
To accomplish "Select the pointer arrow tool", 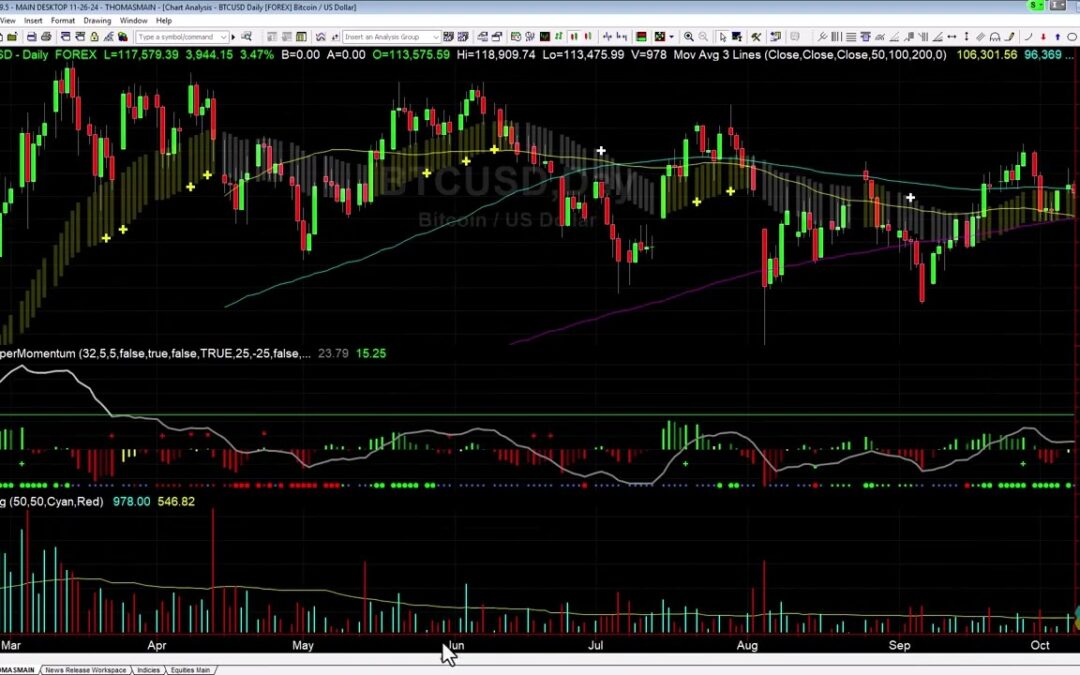I will pos(723,37).
